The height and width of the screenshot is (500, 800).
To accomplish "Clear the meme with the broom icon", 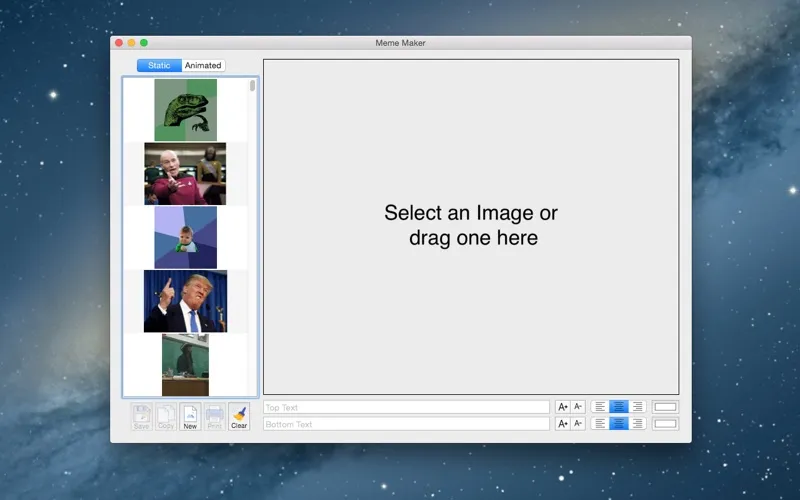I will click(x=239, y=416).
